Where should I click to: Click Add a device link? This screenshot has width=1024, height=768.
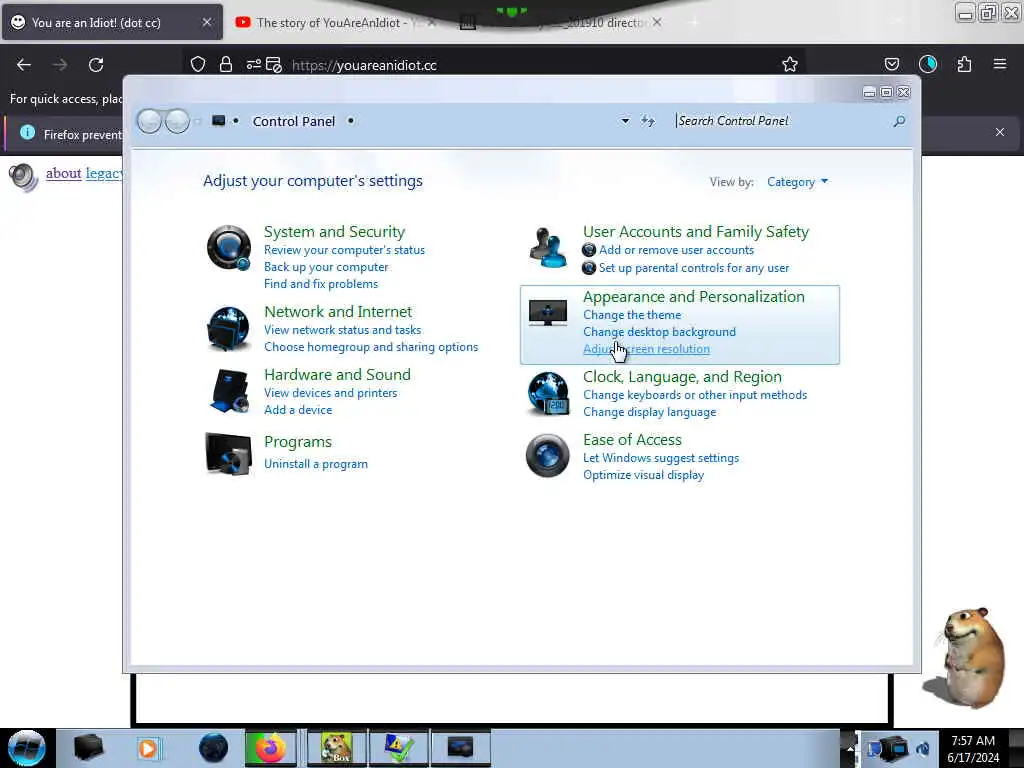pos(298,409)
